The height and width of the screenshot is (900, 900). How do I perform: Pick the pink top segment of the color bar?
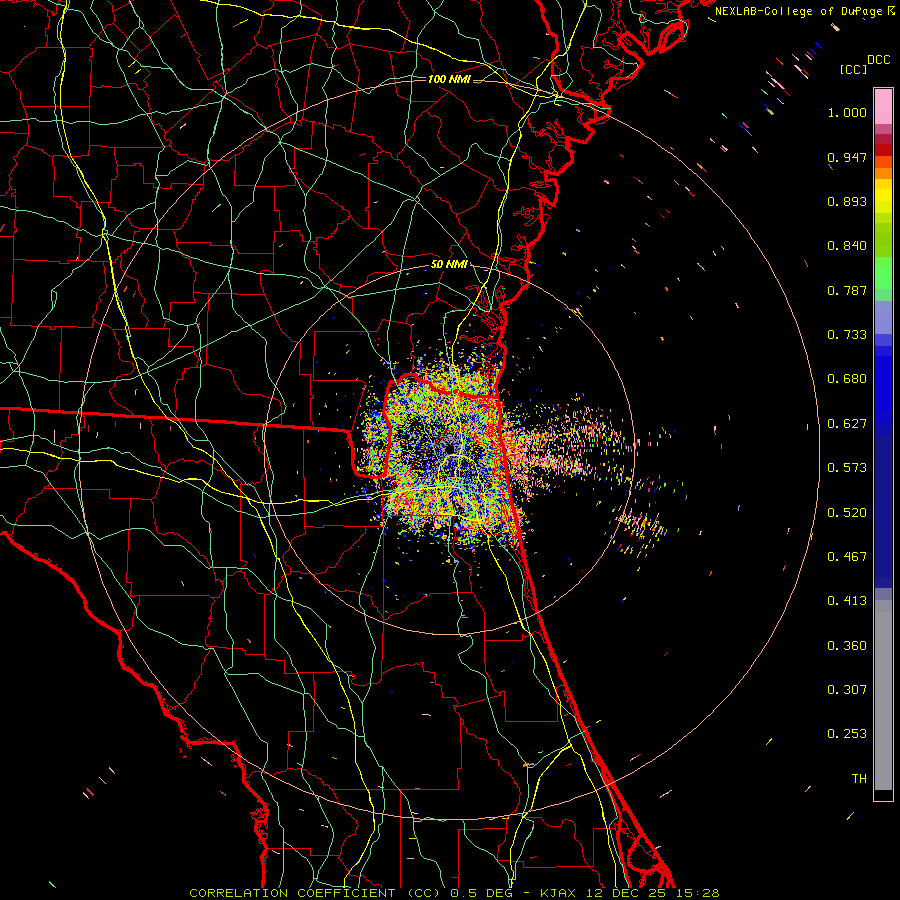click(x=883, y=107)
